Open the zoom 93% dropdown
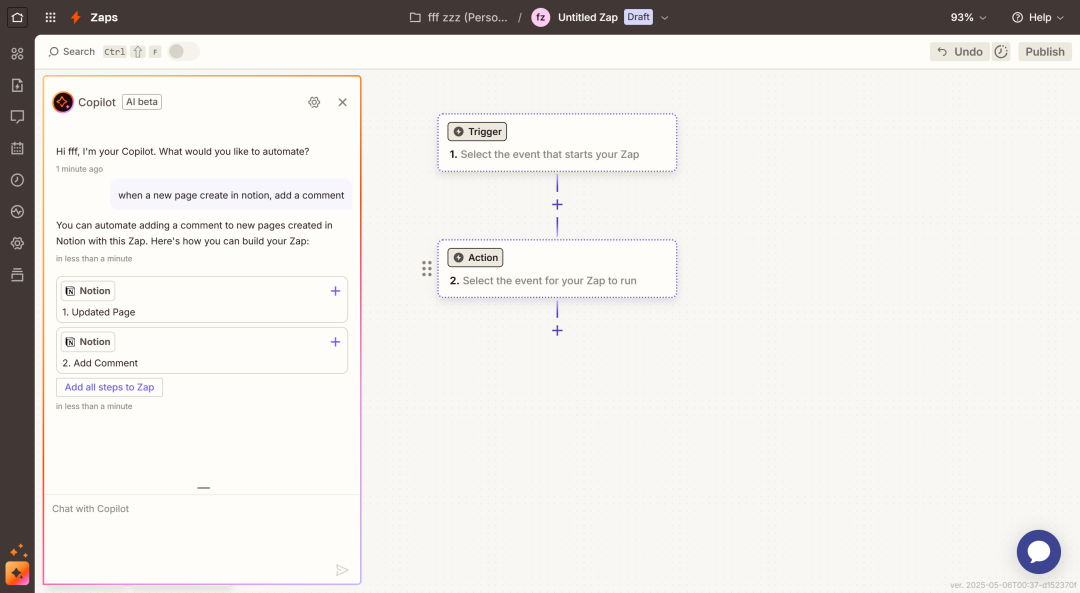Image resolution: width=1080 pixels, height=593 pixels. click(968, 17)
